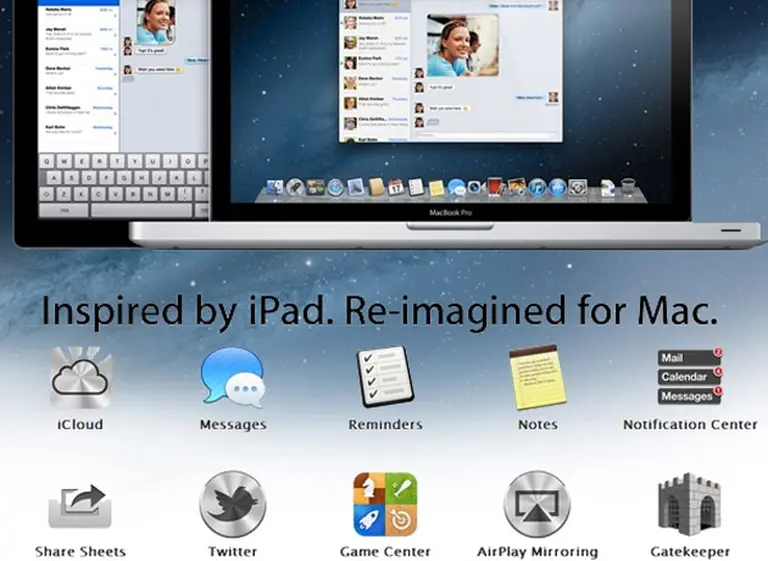Select Chris conversation in MacBook list
768x561 pixels.
(x=376, y=122)
